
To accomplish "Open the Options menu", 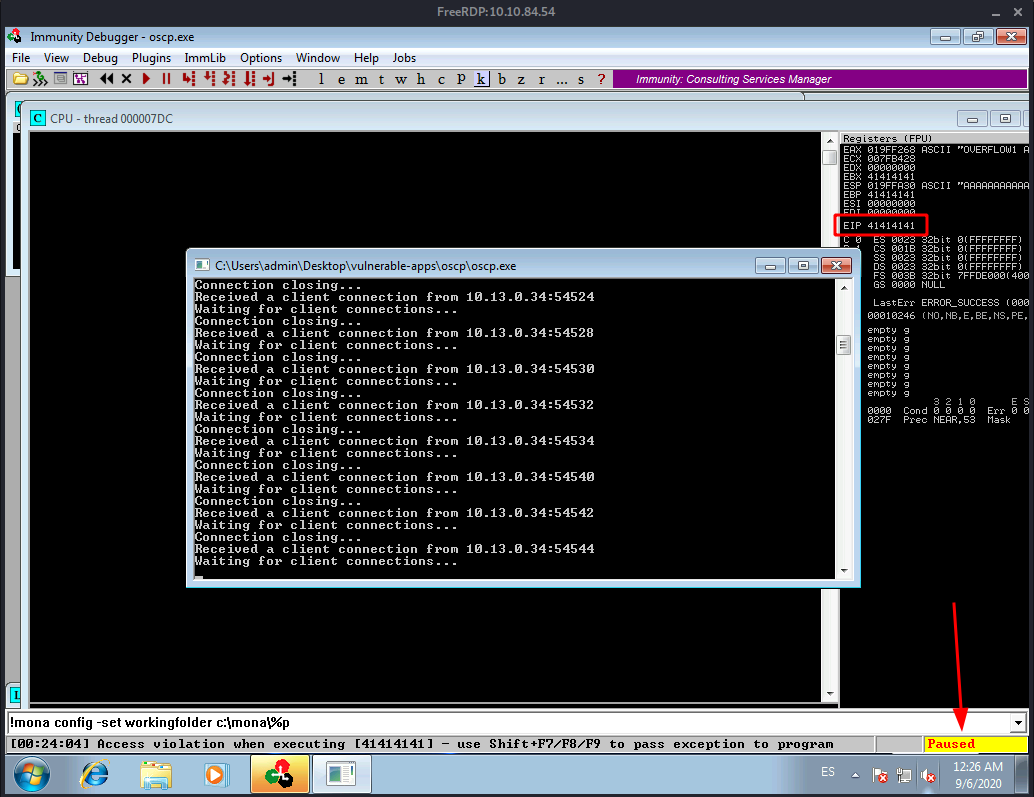I will coord(260,58).
